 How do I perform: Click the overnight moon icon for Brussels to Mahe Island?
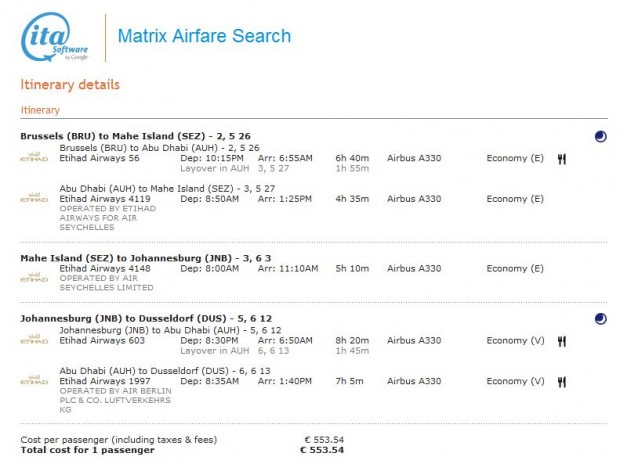(600, 136)
